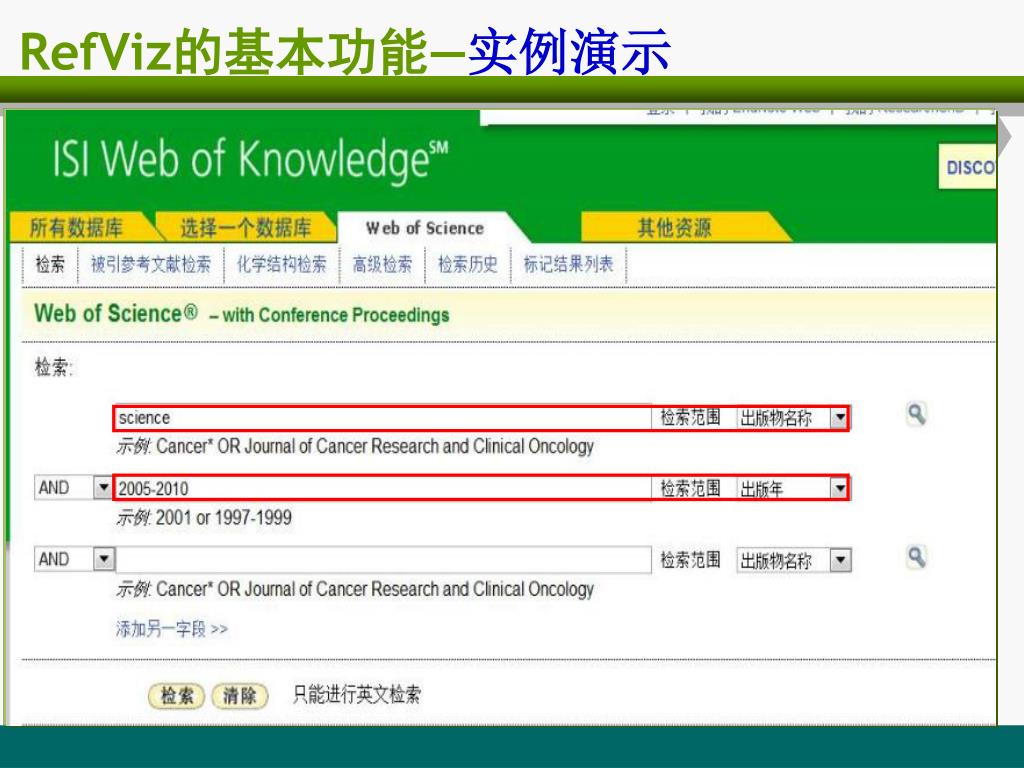Switch to the 选择一个数据库 tab
Screen dimensions: 1024x768
click(246, 227)
